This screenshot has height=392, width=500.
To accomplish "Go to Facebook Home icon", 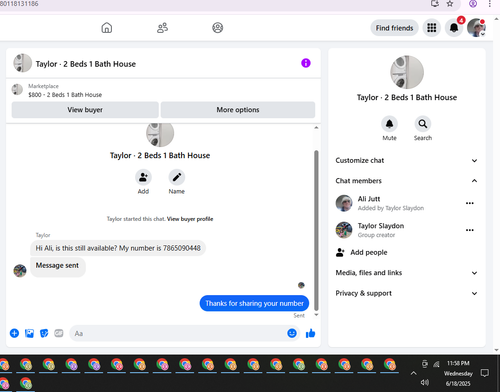I will pos(107,28).
